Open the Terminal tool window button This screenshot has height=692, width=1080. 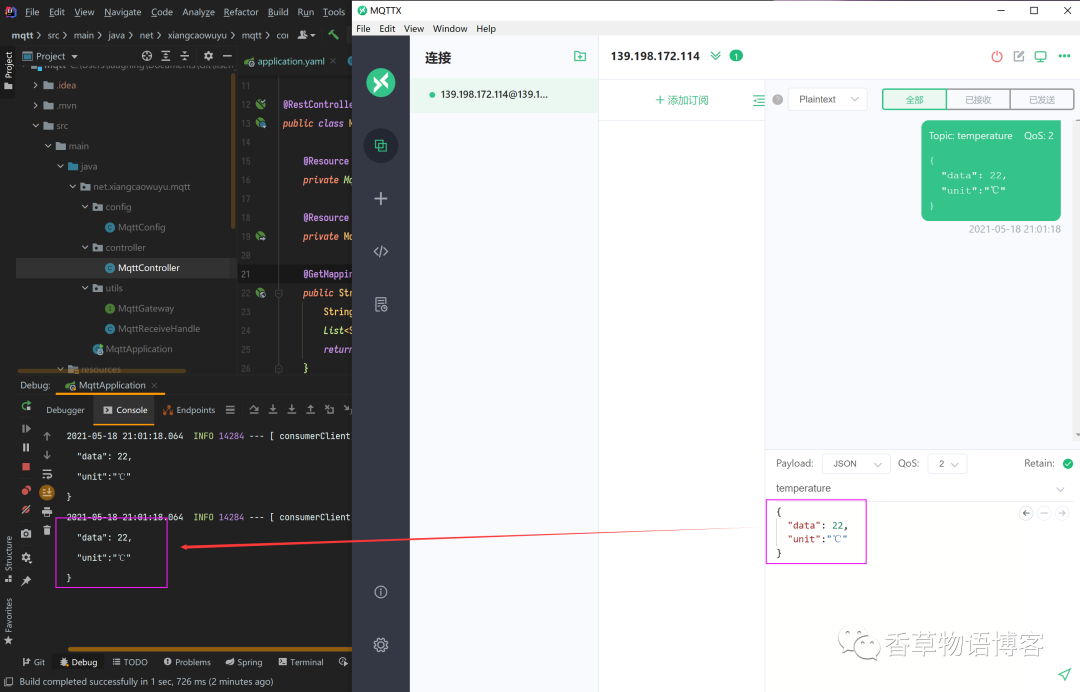[301, 662]
